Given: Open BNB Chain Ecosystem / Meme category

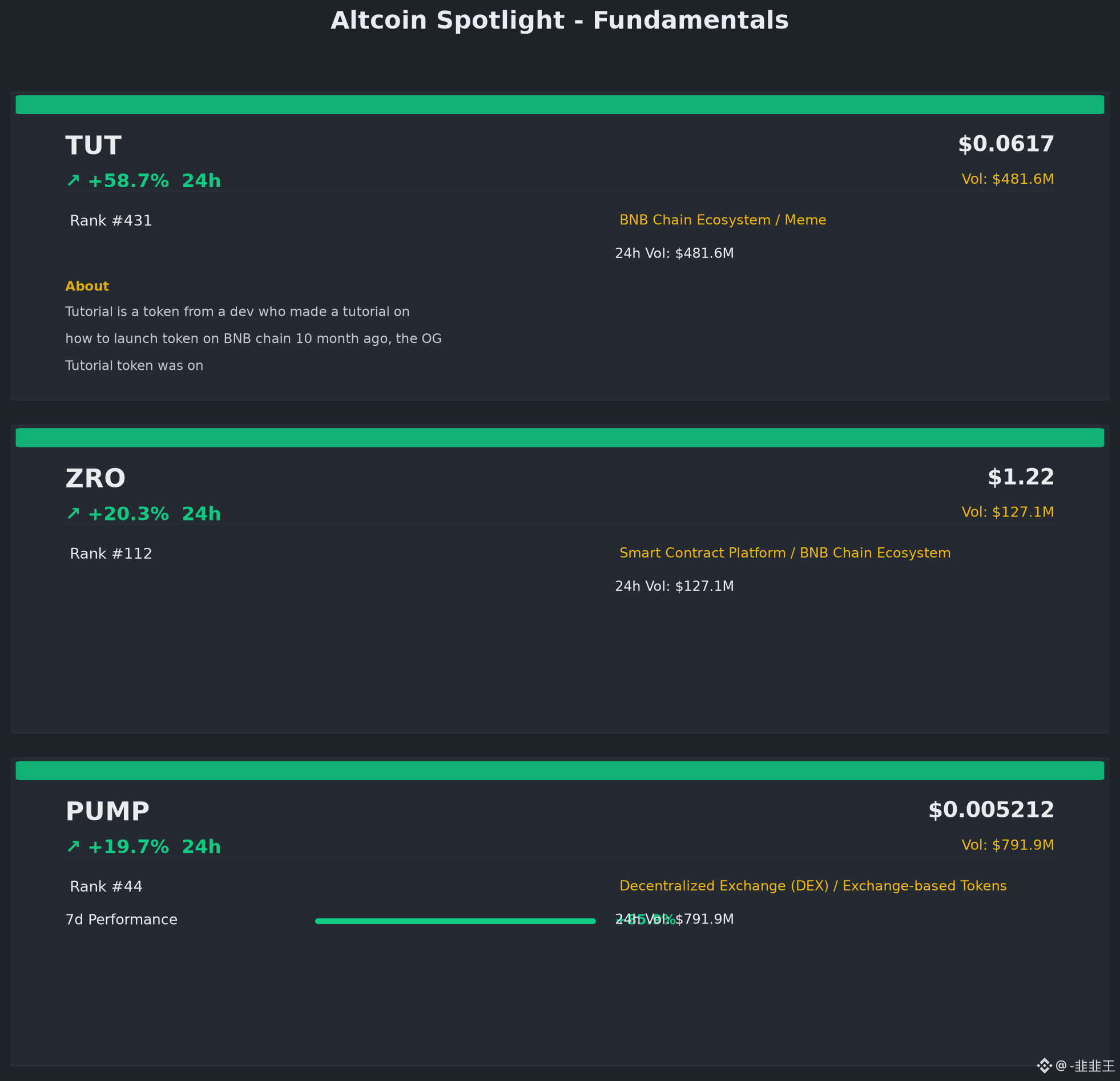Looking at the screenshot, I should click(x=723, y=220).
